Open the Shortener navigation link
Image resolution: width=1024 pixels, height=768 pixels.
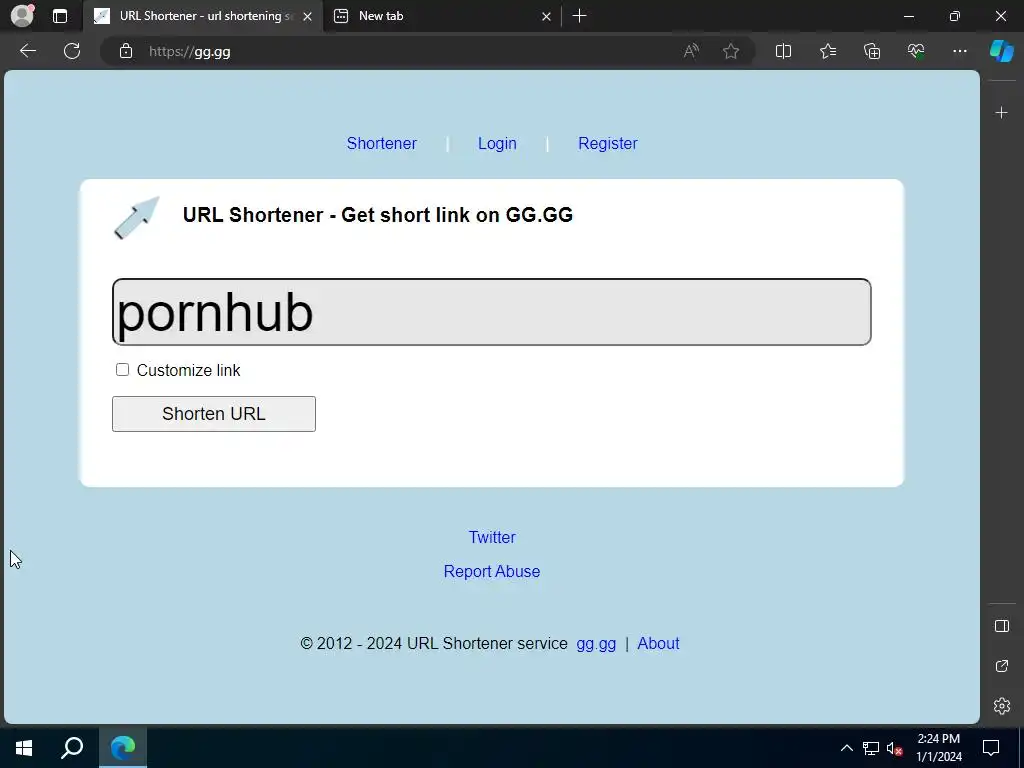[x=381, y=144]
